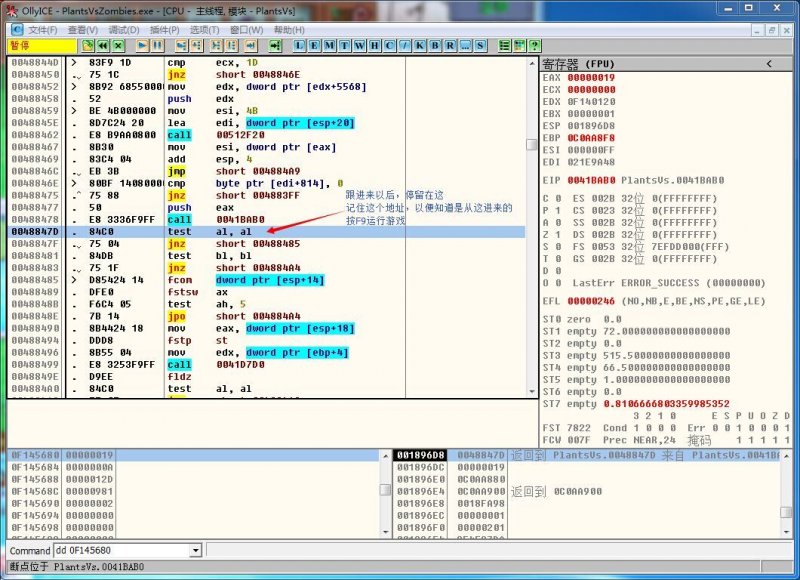The image size is (800, 580).
Task: Show Memory map with M icon
Action: pyautogui.click(x=330, y=46)
